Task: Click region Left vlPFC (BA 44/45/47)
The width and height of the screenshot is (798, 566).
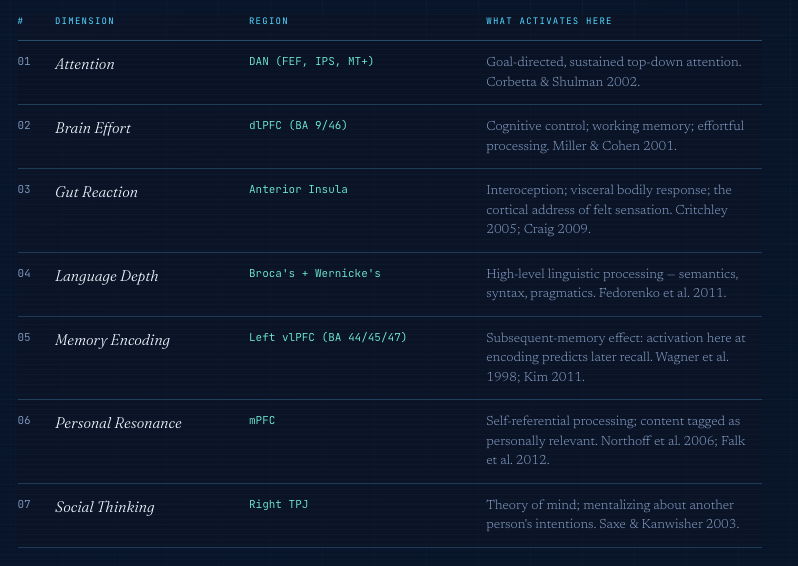Action: click(x=328, y=337)
